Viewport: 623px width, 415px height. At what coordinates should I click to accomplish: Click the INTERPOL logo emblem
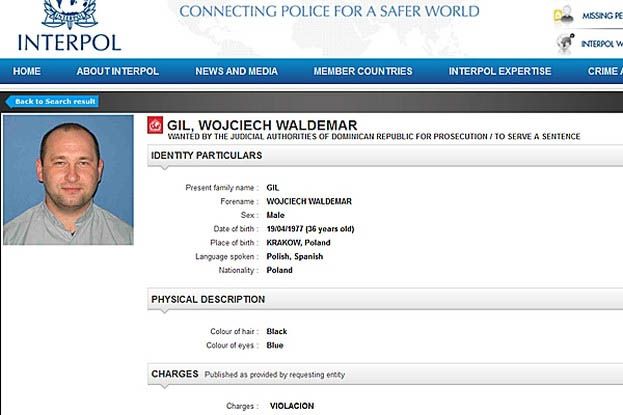(x=70, y=14)
